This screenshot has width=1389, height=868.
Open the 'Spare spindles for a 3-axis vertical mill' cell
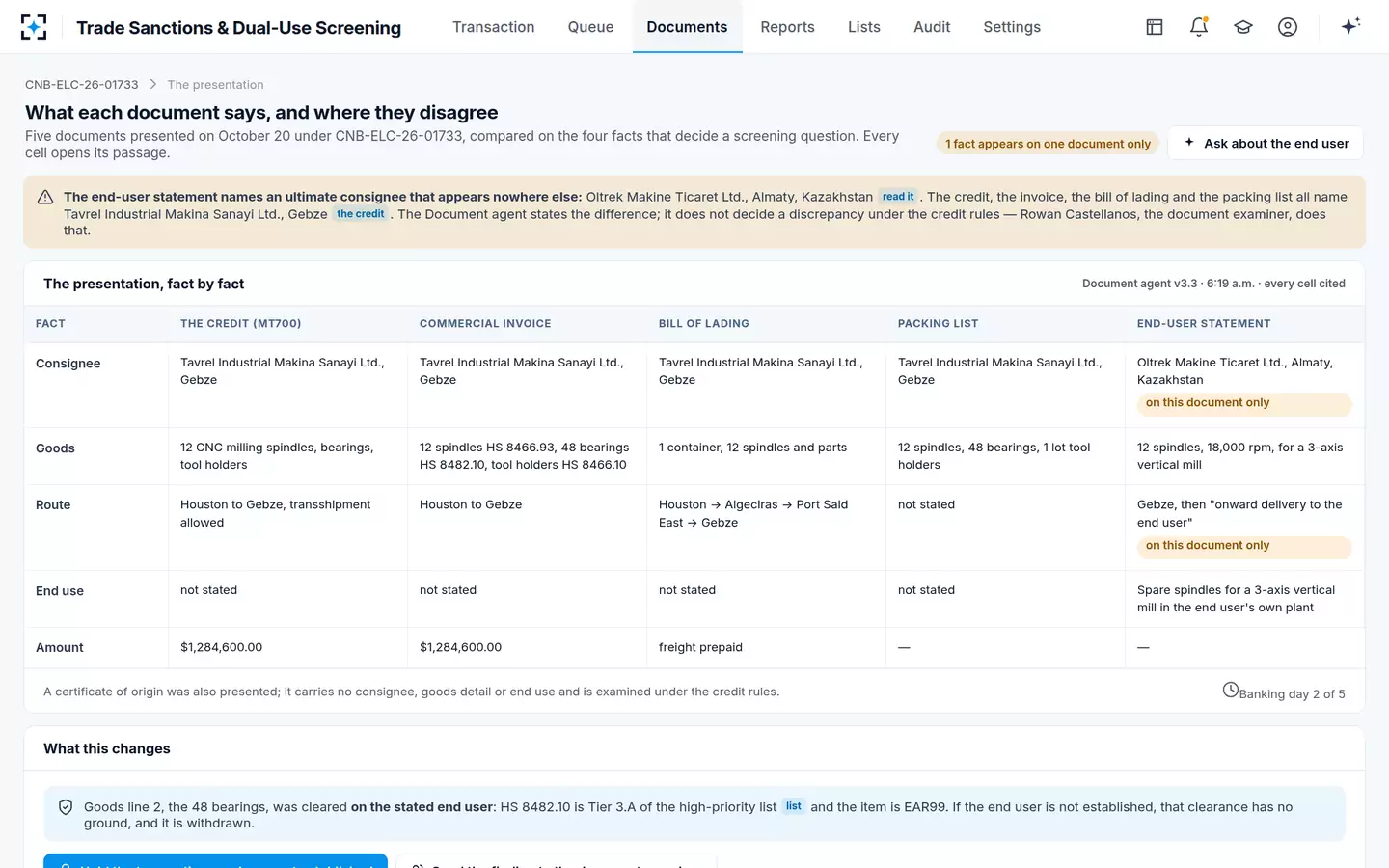point(1244,599)
